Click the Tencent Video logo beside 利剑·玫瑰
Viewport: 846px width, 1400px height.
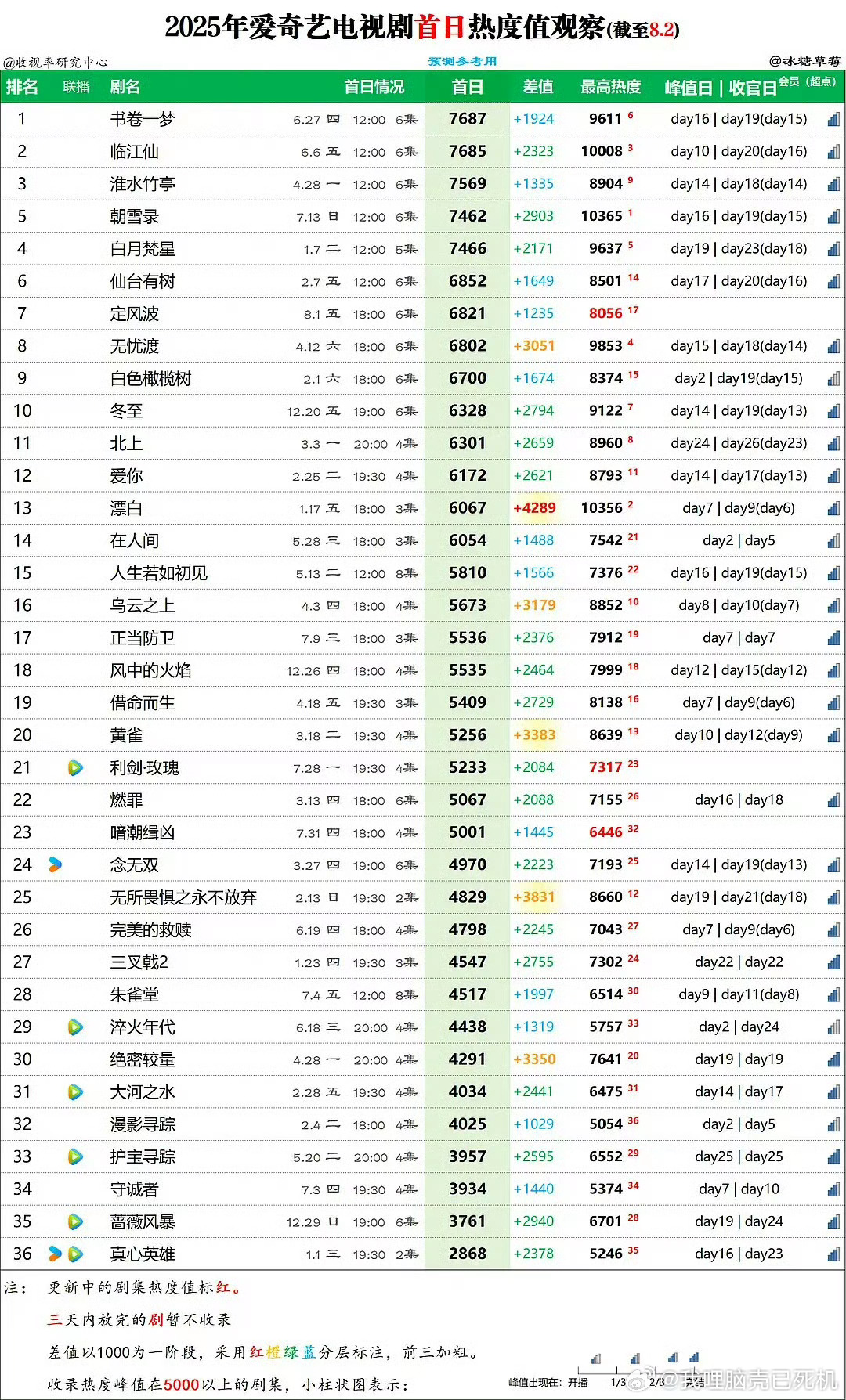coord(75,768)
